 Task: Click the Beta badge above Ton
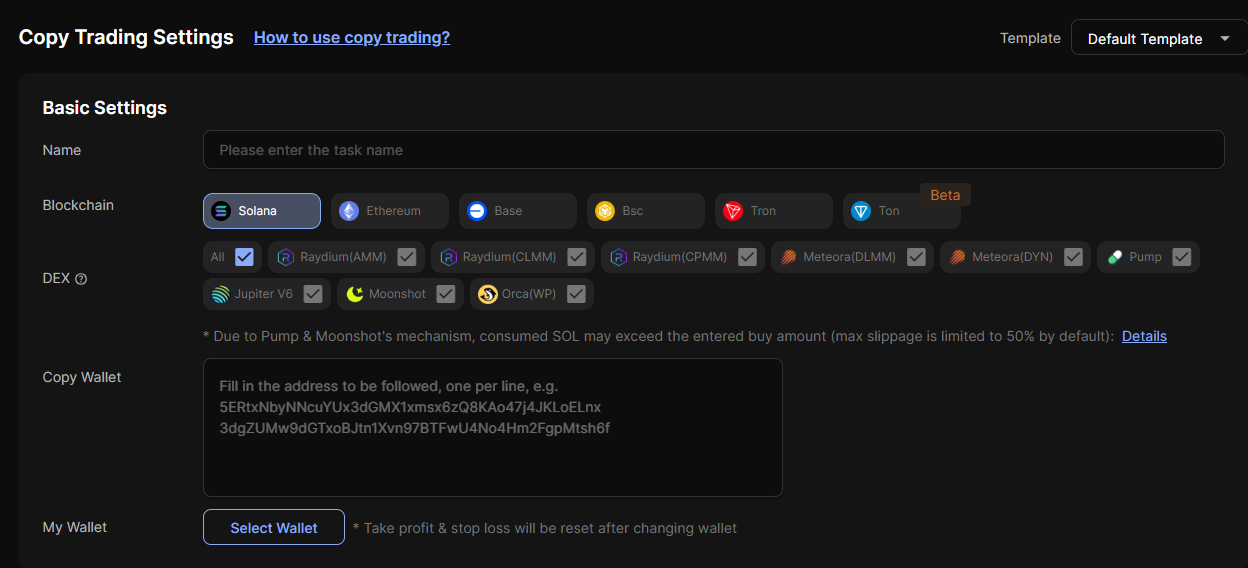(x=945, y=195)
